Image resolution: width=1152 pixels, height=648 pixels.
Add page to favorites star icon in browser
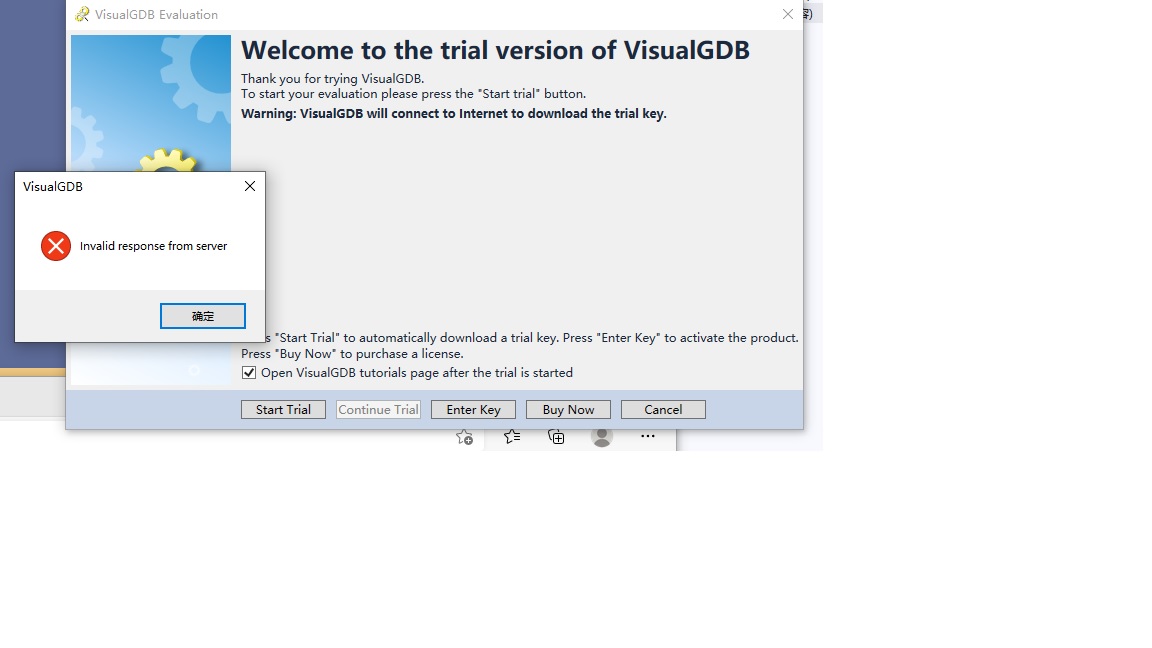[x=464, y=437]
